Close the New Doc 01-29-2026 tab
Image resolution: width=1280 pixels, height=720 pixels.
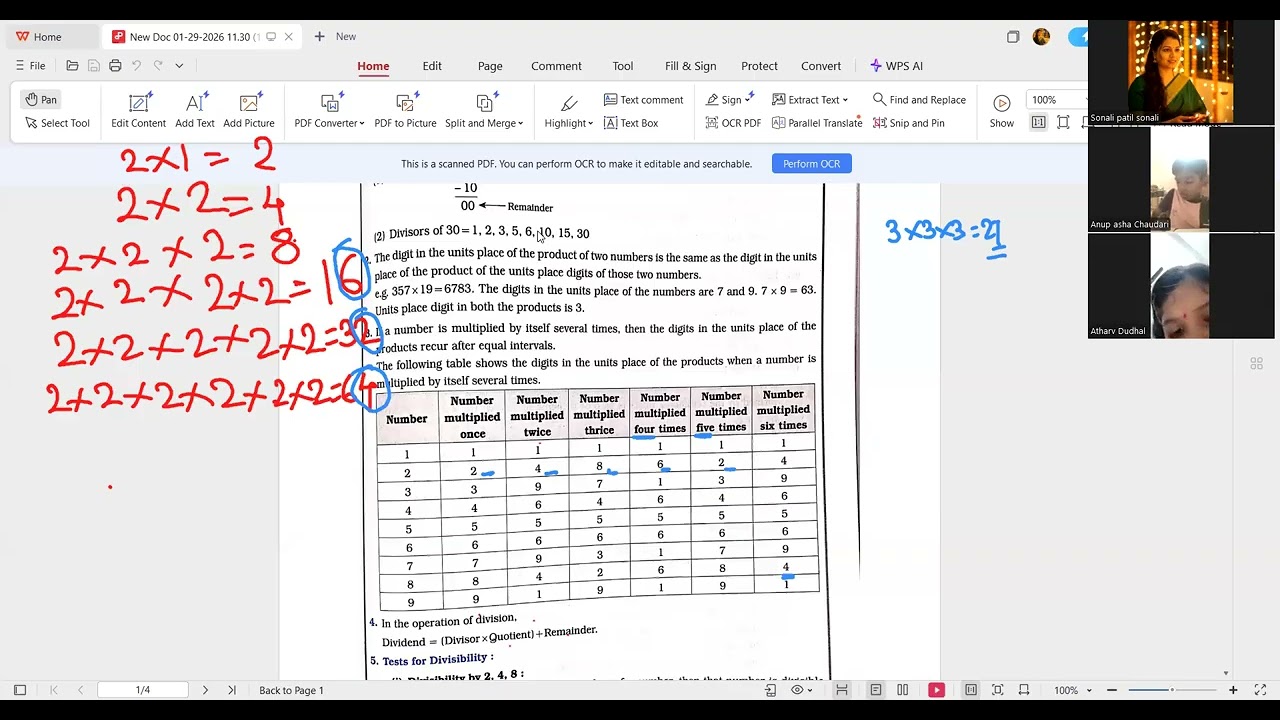(288, 37)
